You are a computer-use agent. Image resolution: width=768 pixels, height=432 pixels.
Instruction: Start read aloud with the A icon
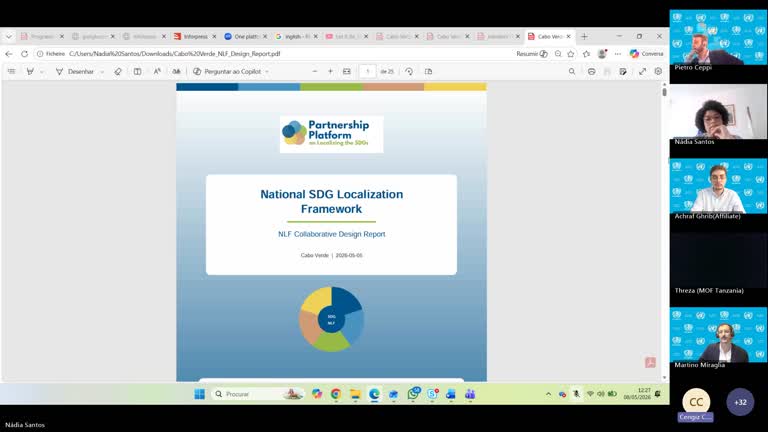coord(157,72)
